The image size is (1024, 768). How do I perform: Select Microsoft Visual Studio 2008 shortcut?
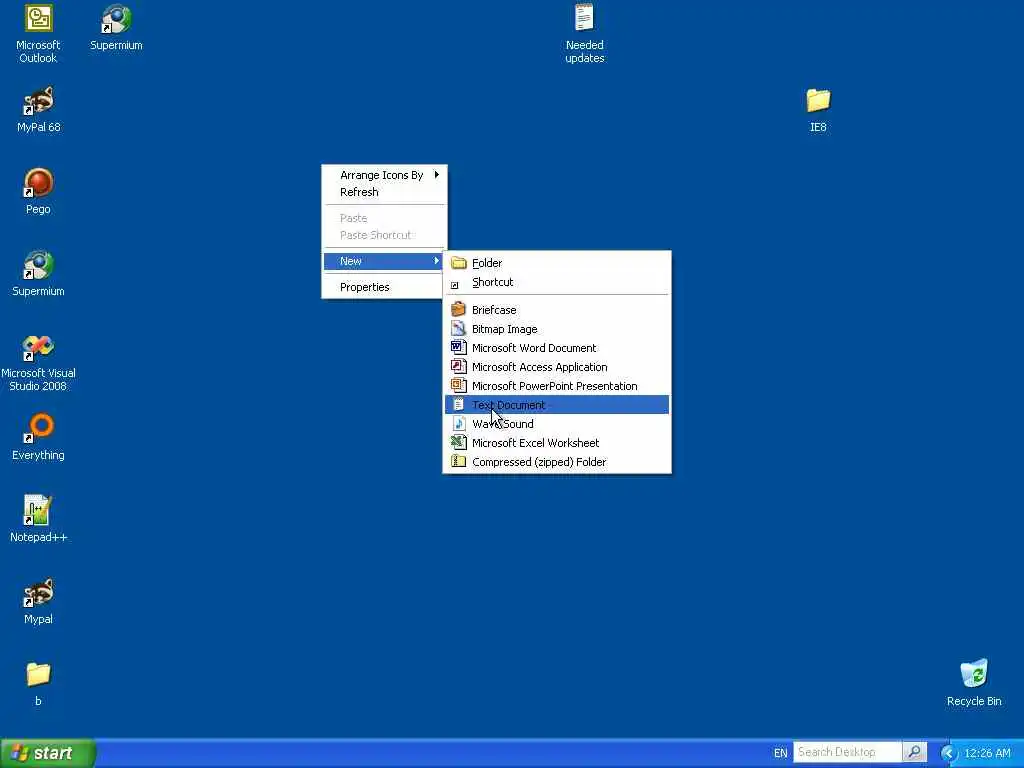click(38, 362)
